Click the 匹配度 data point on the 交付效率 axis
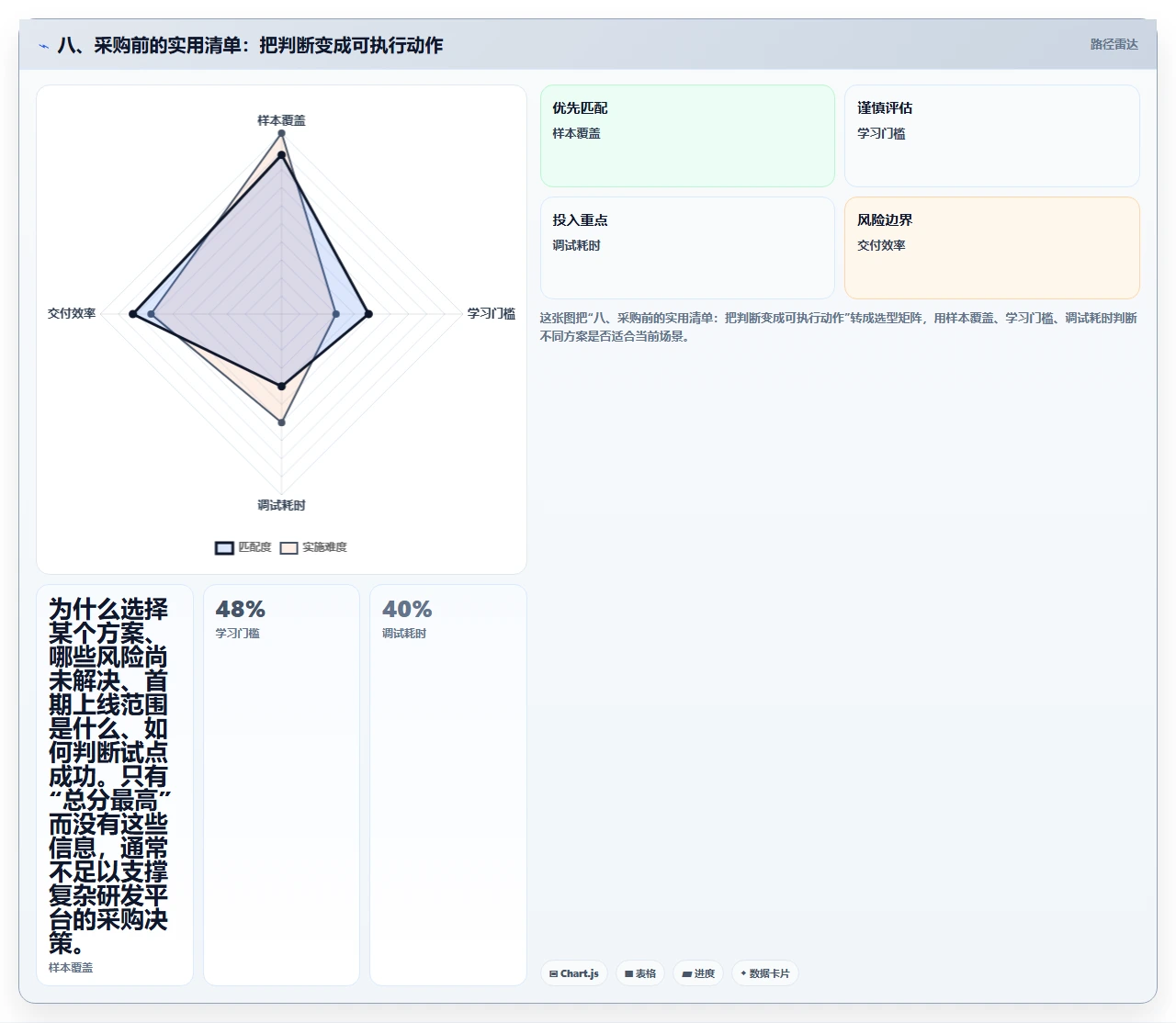The height and width of the screenshot is (1023, 1176). pyautogui.click(x=133, y=314)
